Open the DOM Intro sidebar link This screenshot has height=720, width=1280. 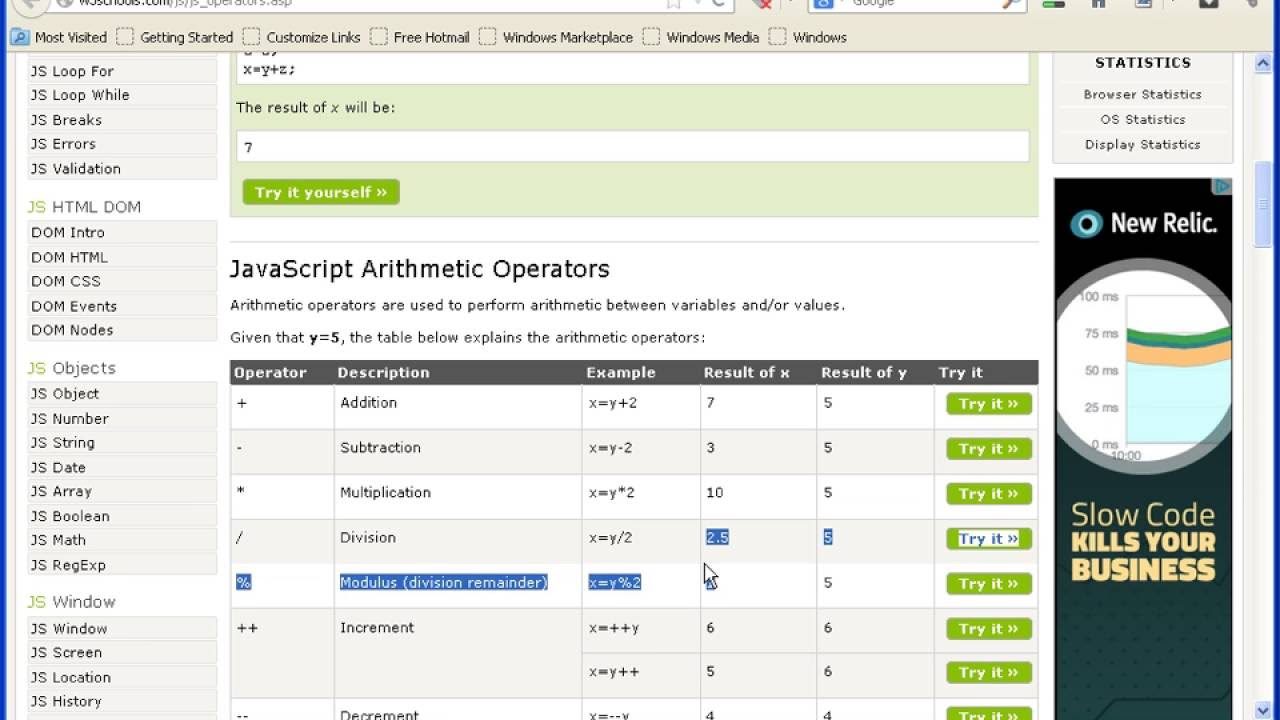(122, 232)
